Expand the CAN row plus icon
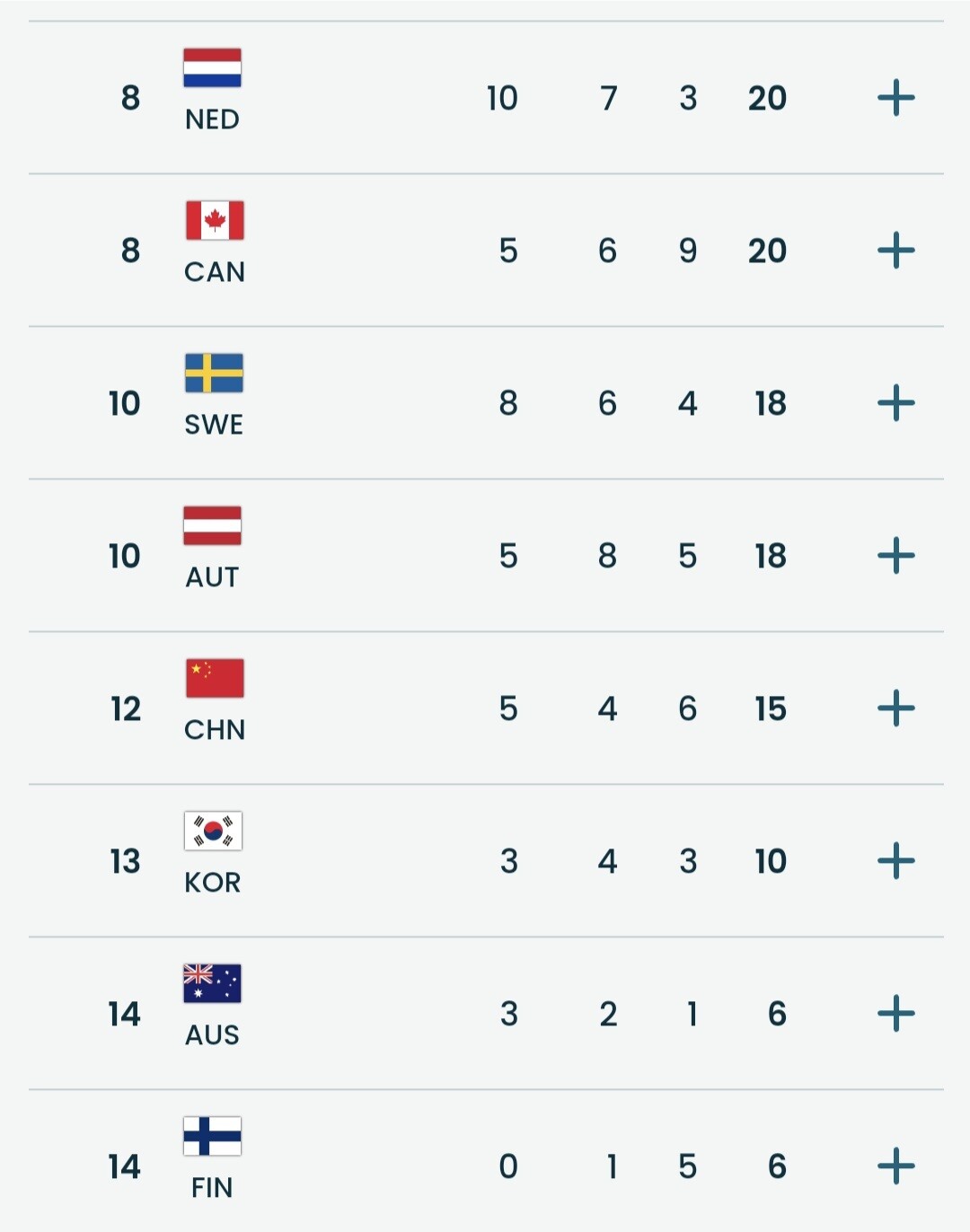The height and width of the screenshot is (1232, 970). 895,251
